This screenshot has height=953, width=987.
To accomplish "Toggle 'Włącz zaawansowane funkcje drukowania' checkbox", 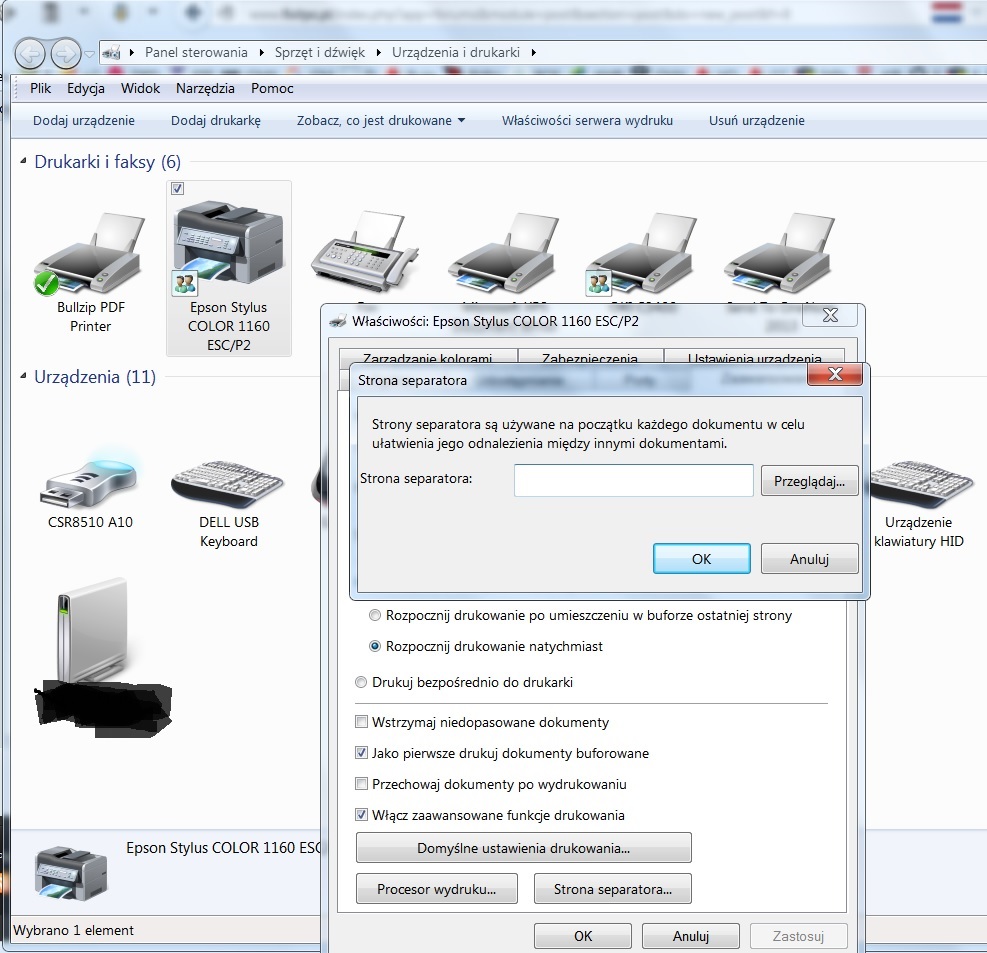I will (x=361, y=815).
